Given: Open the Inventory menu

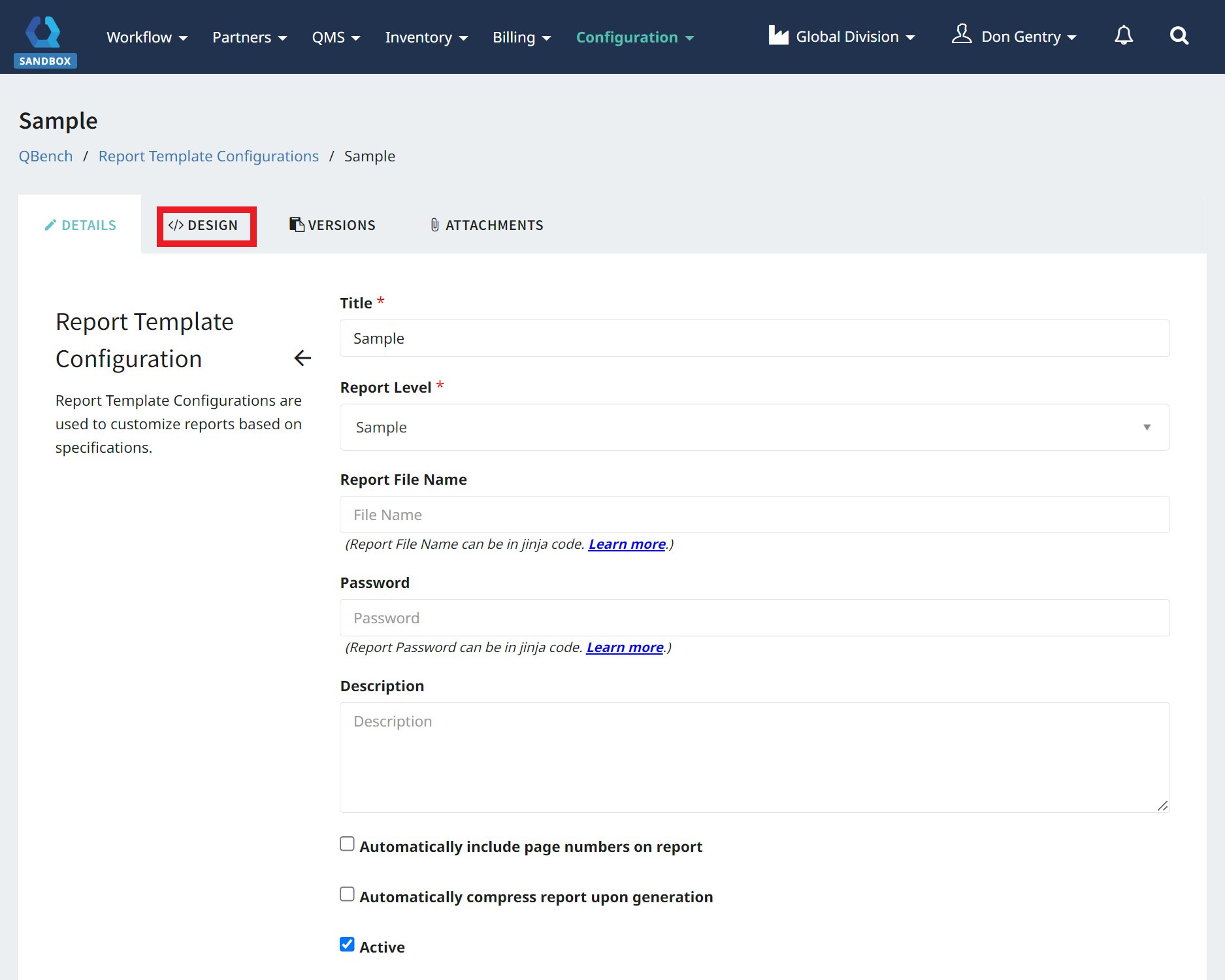Looking at the screenshot, I should [426, 37].
